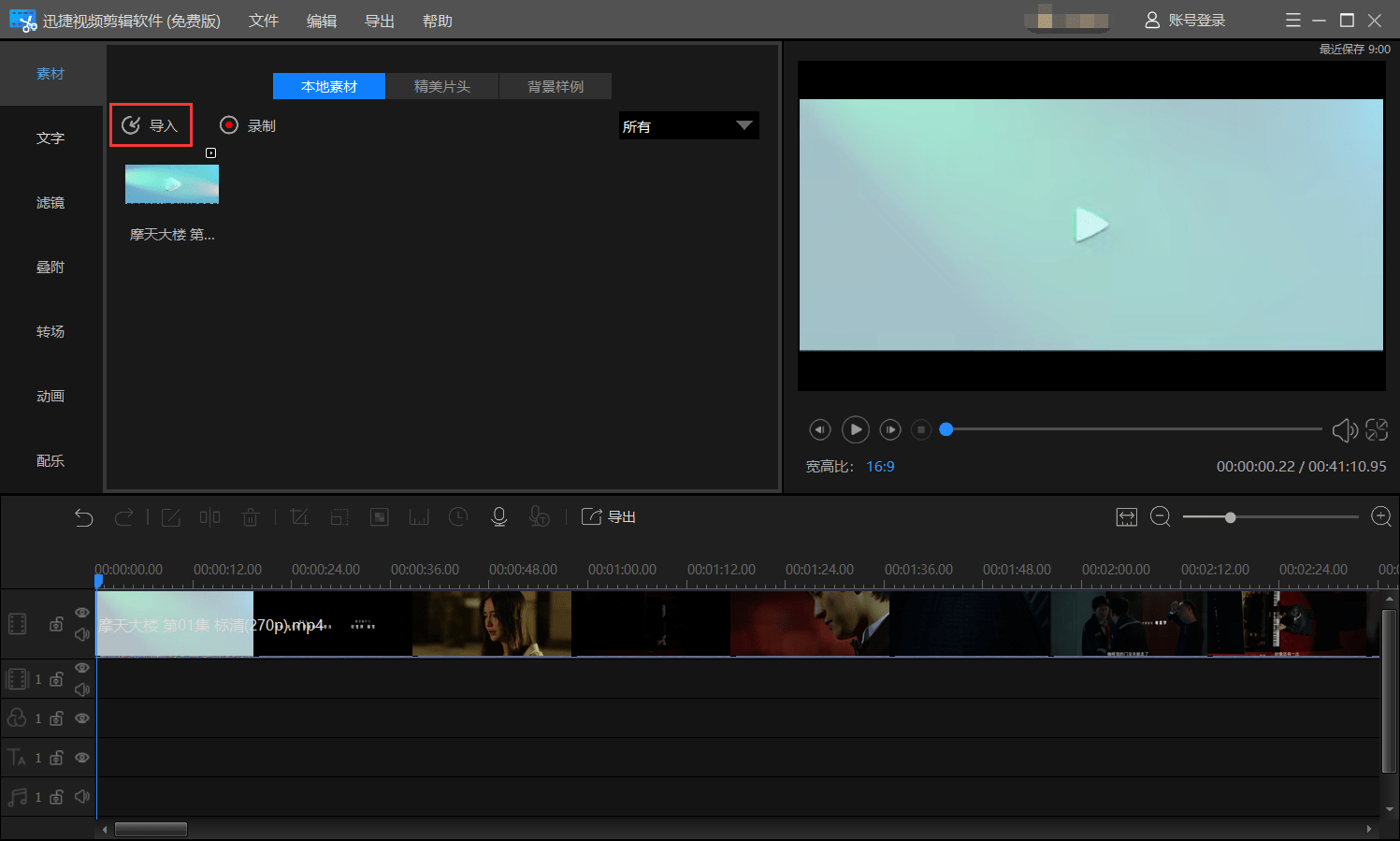
Task: Open the 转场 sidebar panel
Action: [51, 332]
